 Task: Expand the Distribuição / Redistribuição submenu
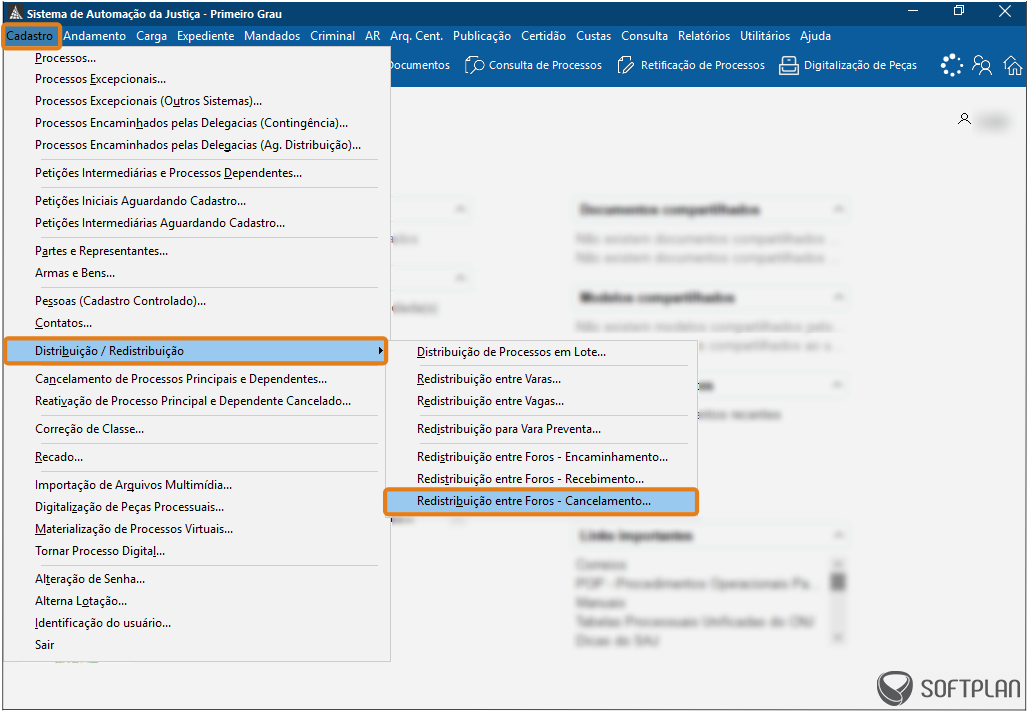coord(195,351)
